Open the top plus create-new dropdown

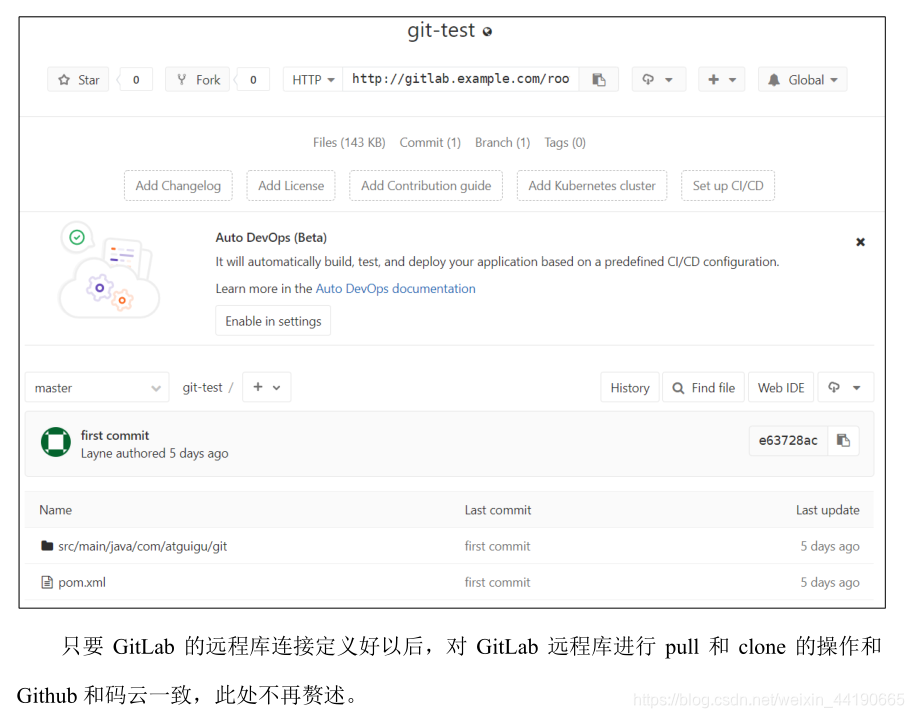click(x=722, y=80)
